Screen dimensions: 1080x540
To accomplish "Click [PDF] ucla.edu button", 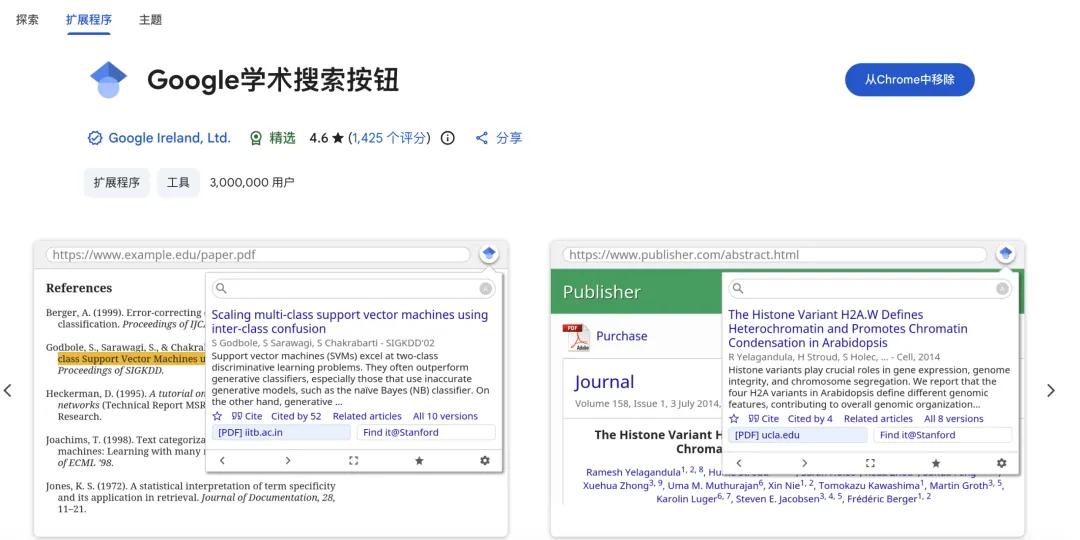I will pos(798,435).
